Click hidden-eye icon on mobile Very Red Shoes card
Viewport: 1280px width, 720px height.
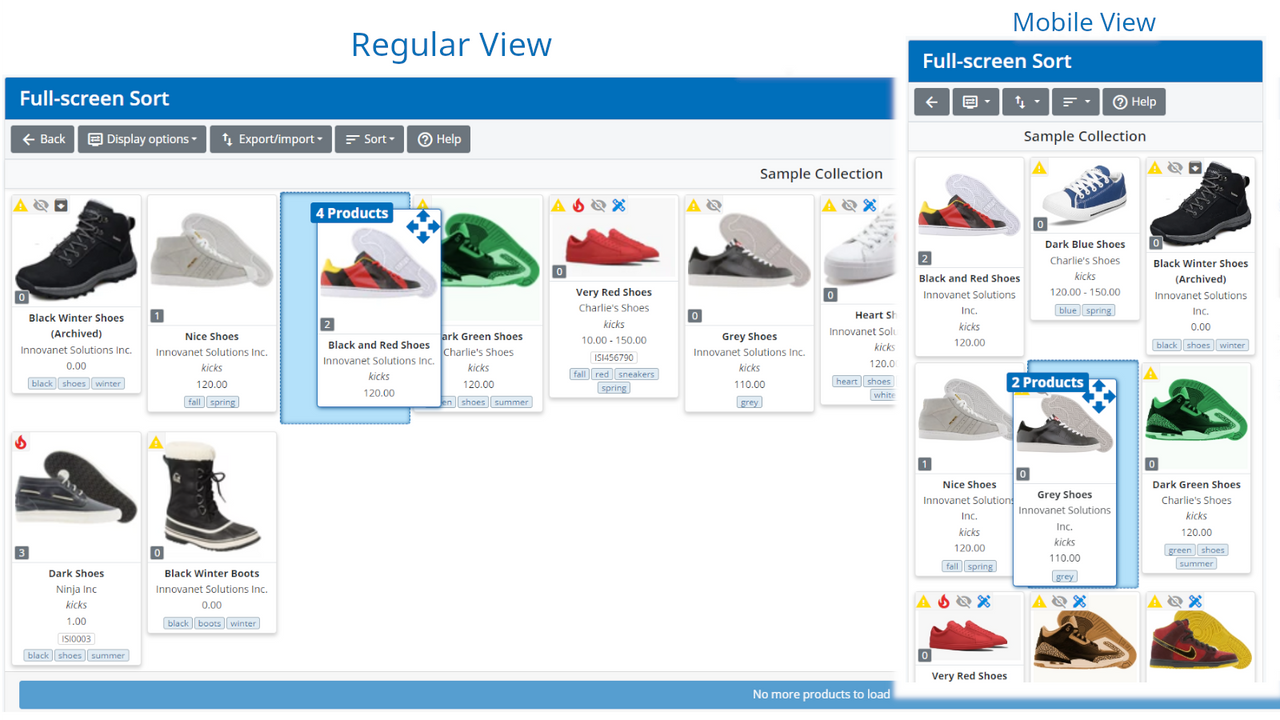click(x=964, y=602)
